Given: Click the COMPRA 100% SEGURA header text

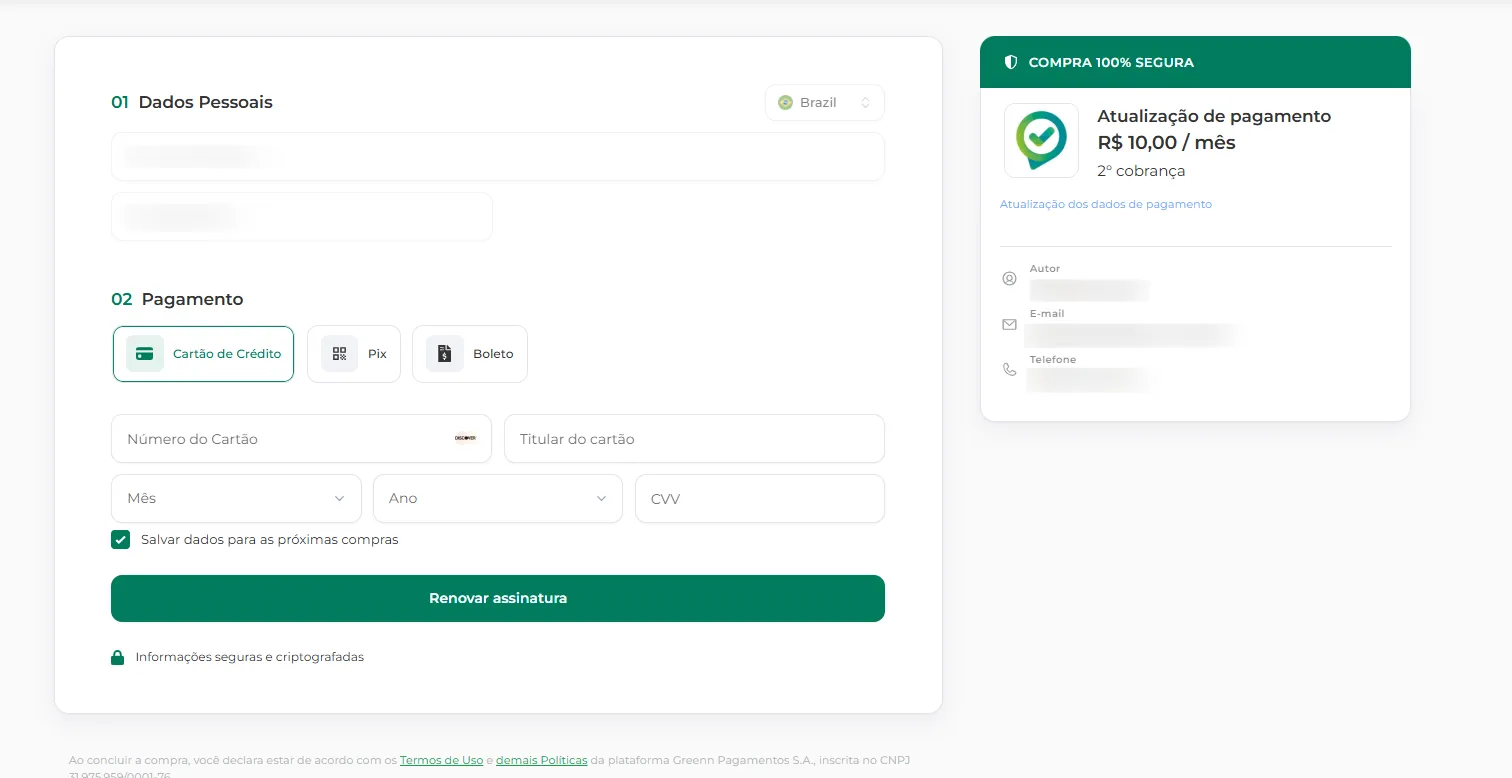Looking at the screenshot, I should 1111,62.
